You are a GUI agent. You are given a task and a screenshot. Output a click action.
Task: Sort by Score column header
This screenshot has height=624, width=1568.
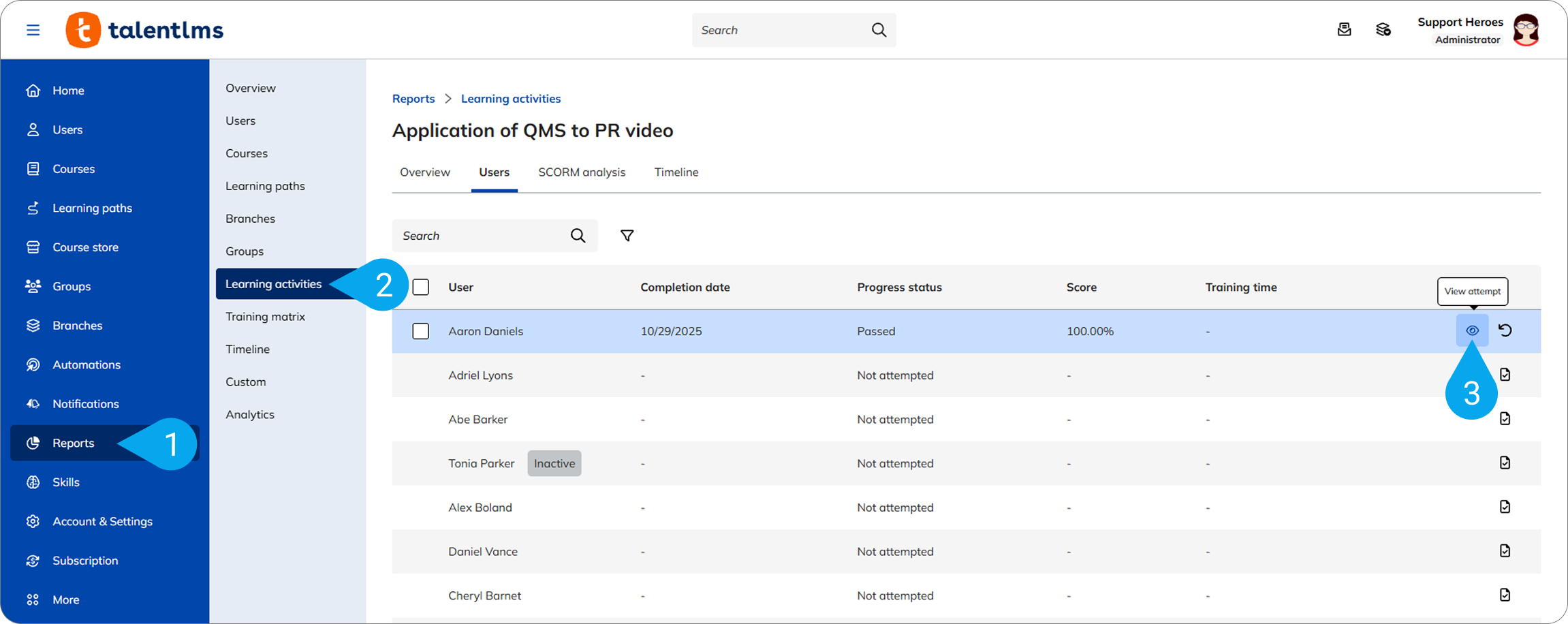pyautogui.click(x=1082, y=287)
